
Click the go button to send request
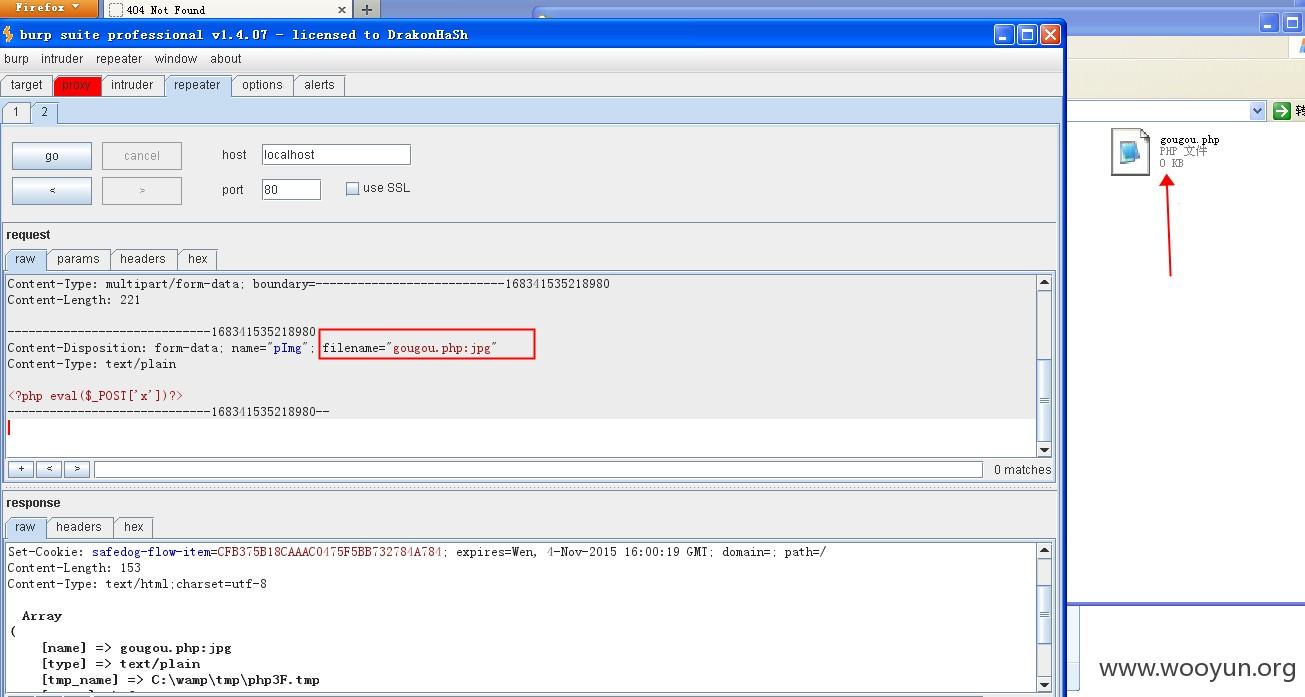coord(52,156)
